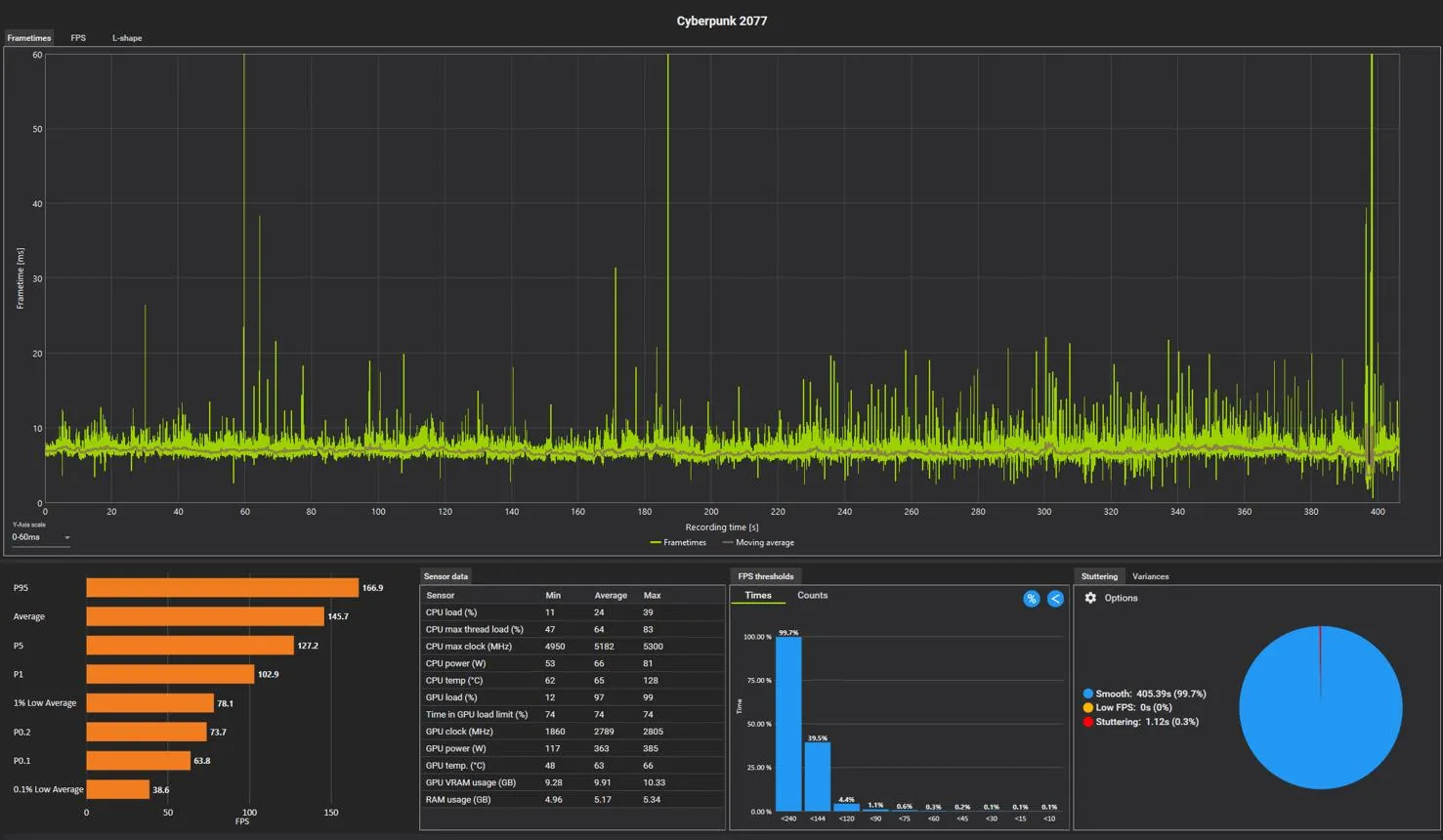Viewport: 1443px width, 840px height.
Task: Click the blue Smooth pie chart segment
Action: 1321,708
